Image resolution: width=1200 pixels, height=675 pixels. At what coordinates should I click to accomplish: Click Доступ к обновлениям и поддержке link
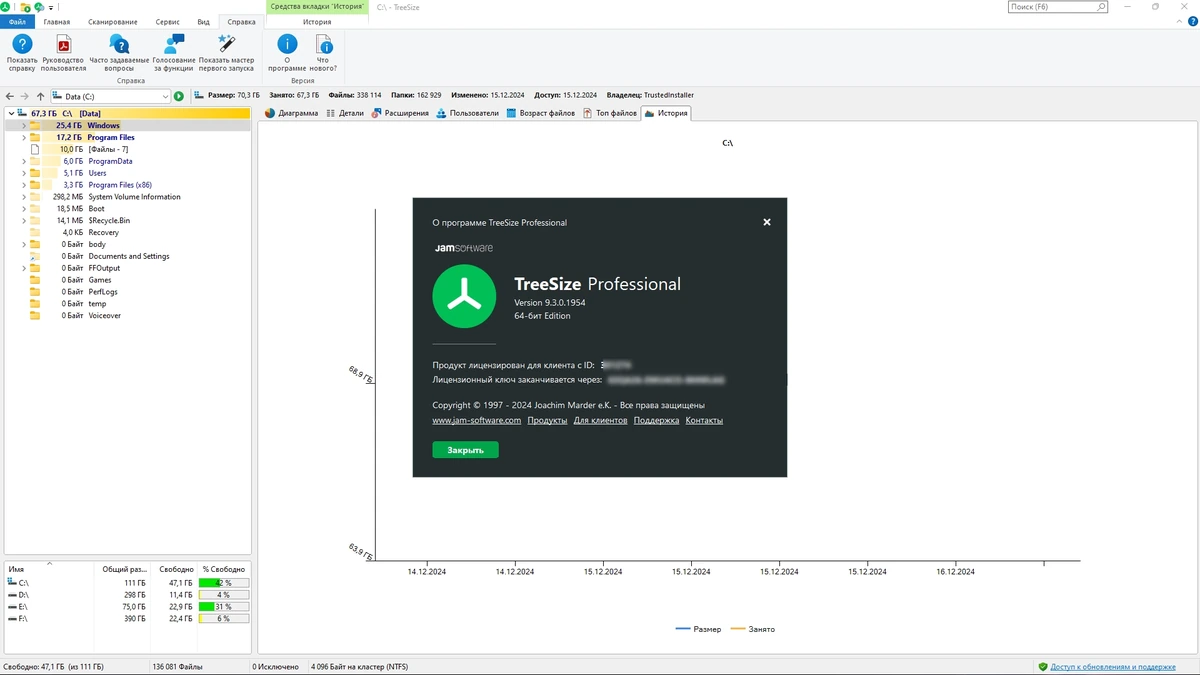(x=1113, y=666)
